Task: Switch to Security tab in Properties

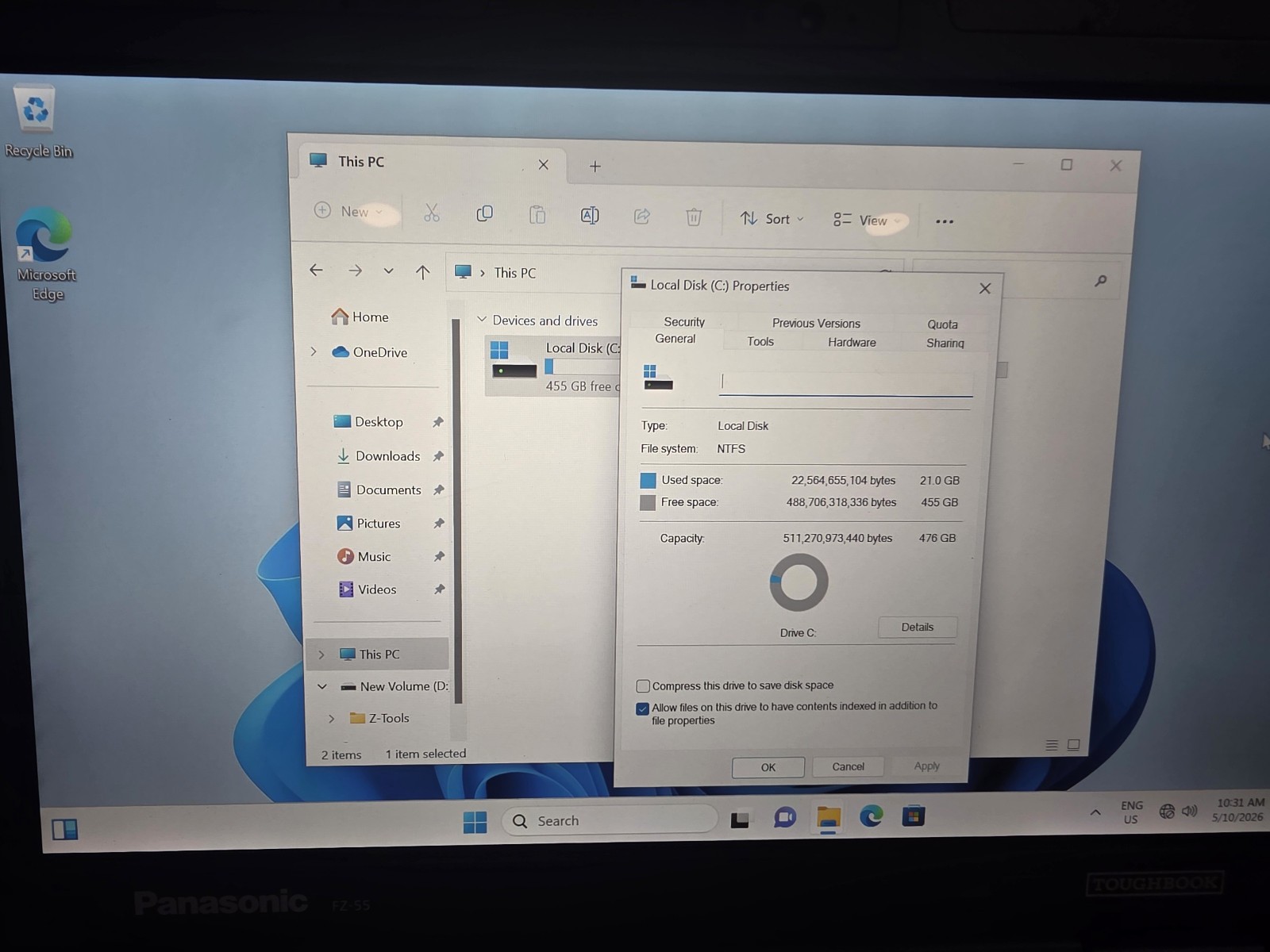Action: pyautogui.click(x=684, y=321)
